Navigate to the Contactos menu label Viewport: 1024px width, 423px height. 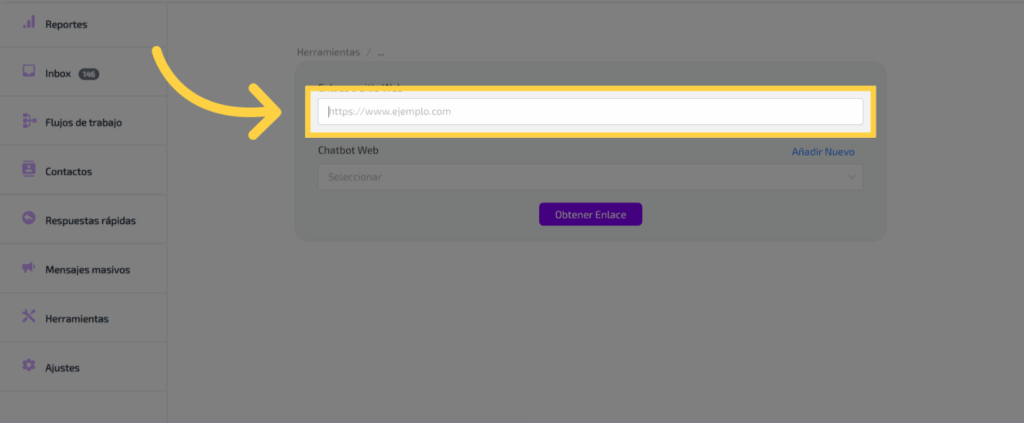[x=68, y=171]
